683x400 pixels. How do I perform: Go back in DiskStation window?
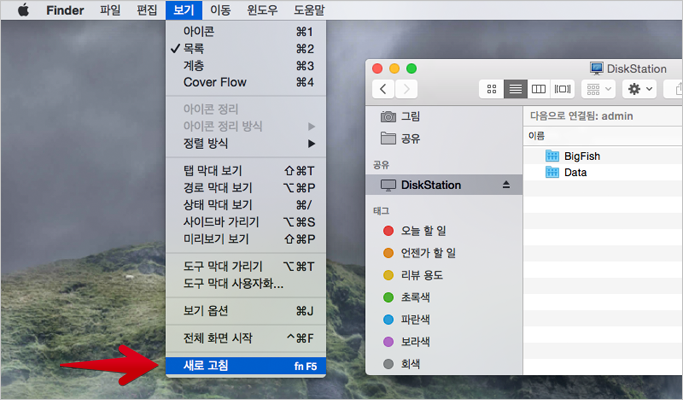383,89
